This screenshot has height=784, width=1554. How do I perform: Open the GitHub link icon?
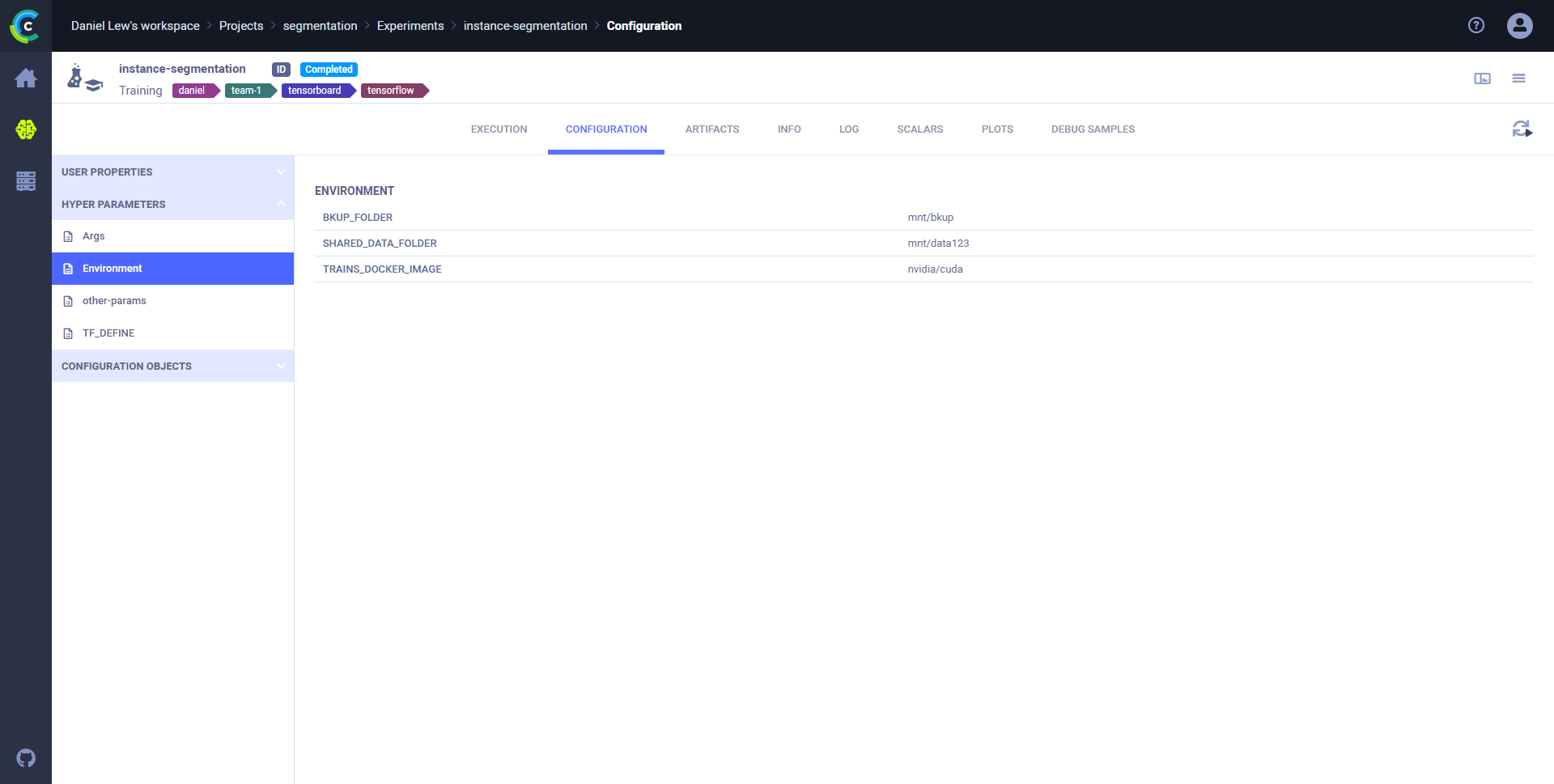[x=26, y=758]
